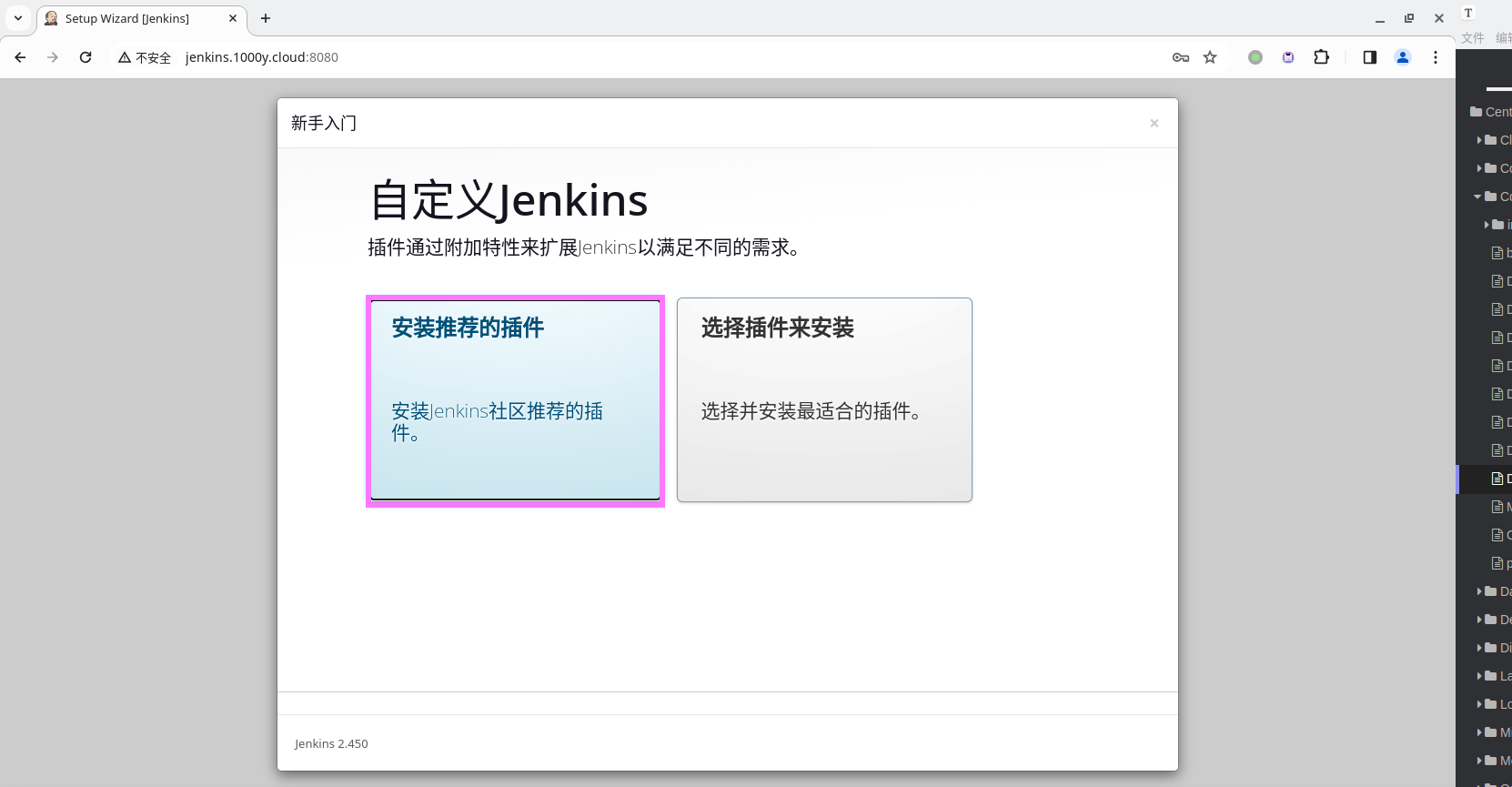Open the 文件 menu in the right-side app

click(1473, 37)
